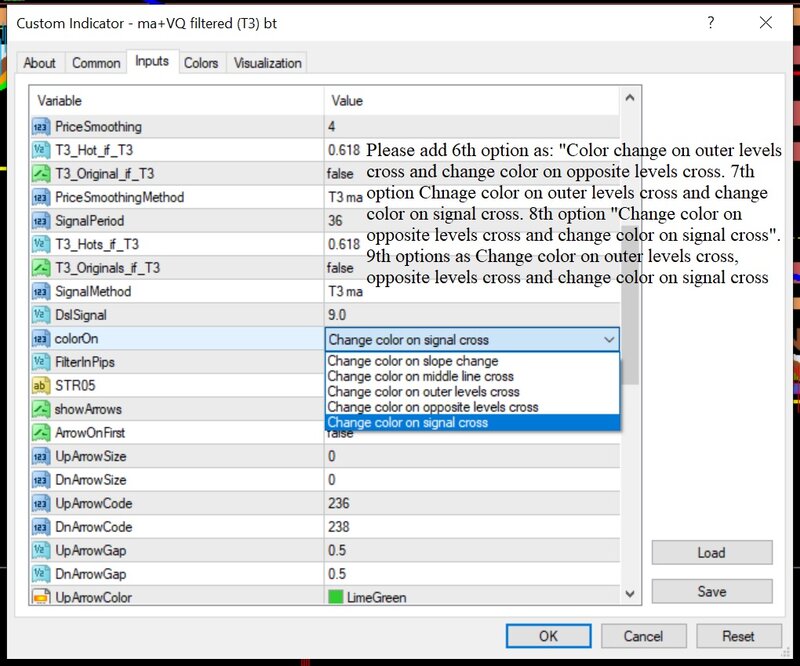Click the T3_Original_if_T3 boolean icon
Viewport: 800px width, 666px height.
pos(41,174)
